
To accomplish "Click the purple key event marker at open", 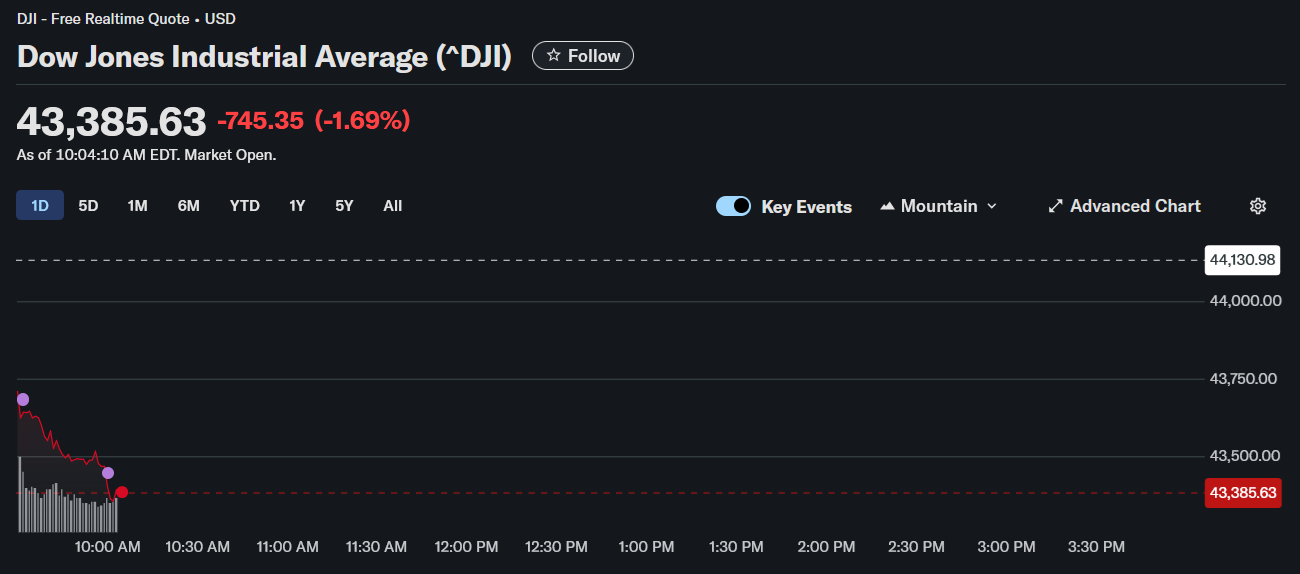I will click(22, 399).
